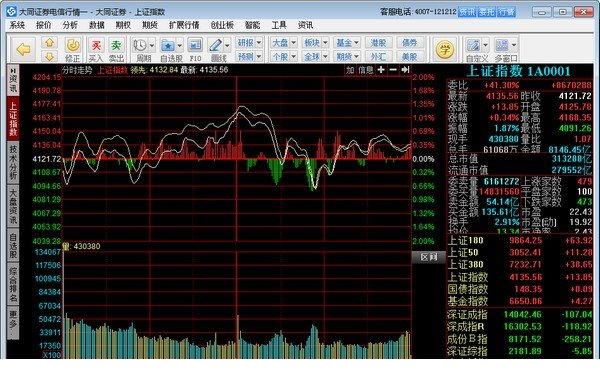Open the 扩展行情 menu
The image size is (600, 373).
184,25
